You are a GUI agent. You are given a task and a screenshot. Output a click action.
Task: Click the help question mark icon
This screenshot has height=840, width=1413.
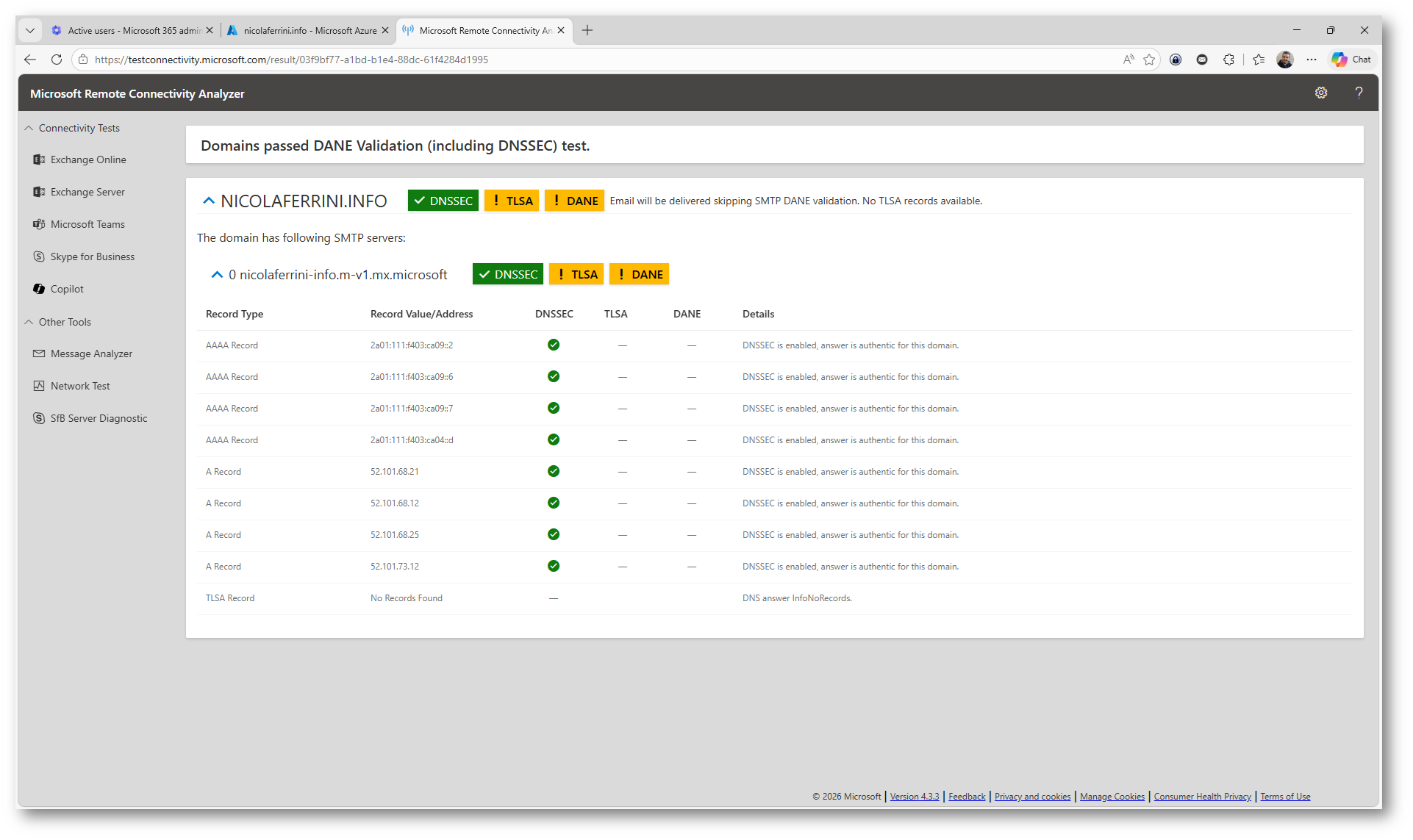(x=1359, y=93)
